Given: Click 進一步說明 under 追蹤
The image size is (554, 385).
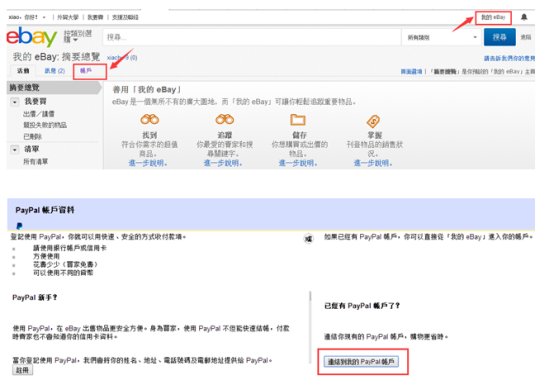Looking at the screenshot, I should pos(223,163).
